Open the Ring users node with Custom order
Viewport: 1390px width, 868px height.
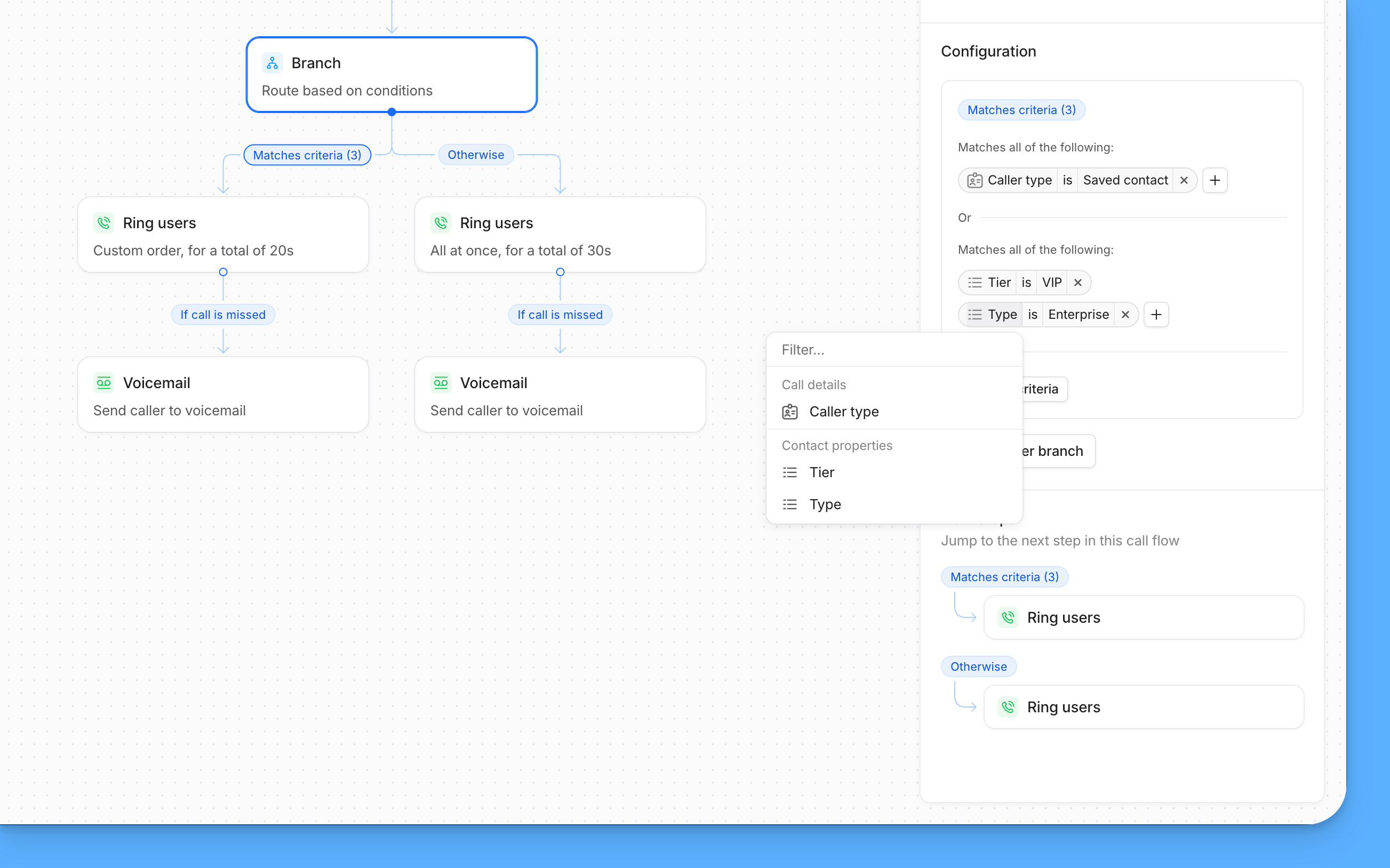tap(223, 235)
